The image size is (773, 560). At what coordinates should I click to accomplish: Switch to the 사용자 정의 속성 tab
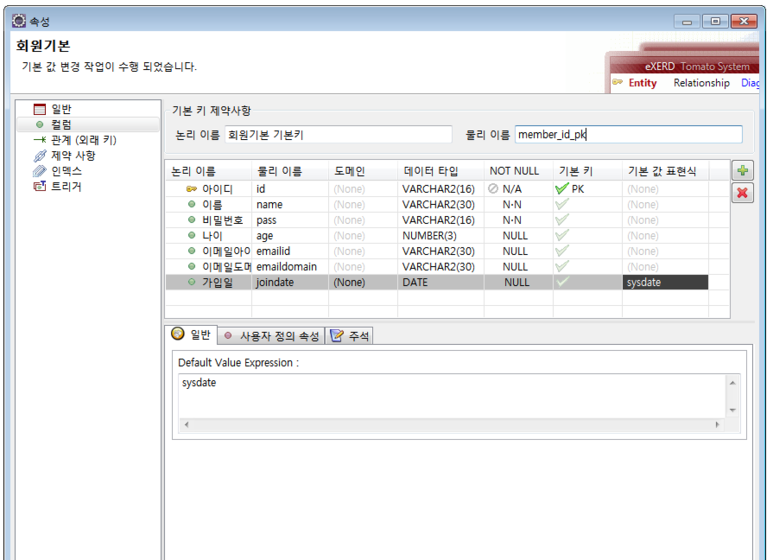[x=272, y=336]
